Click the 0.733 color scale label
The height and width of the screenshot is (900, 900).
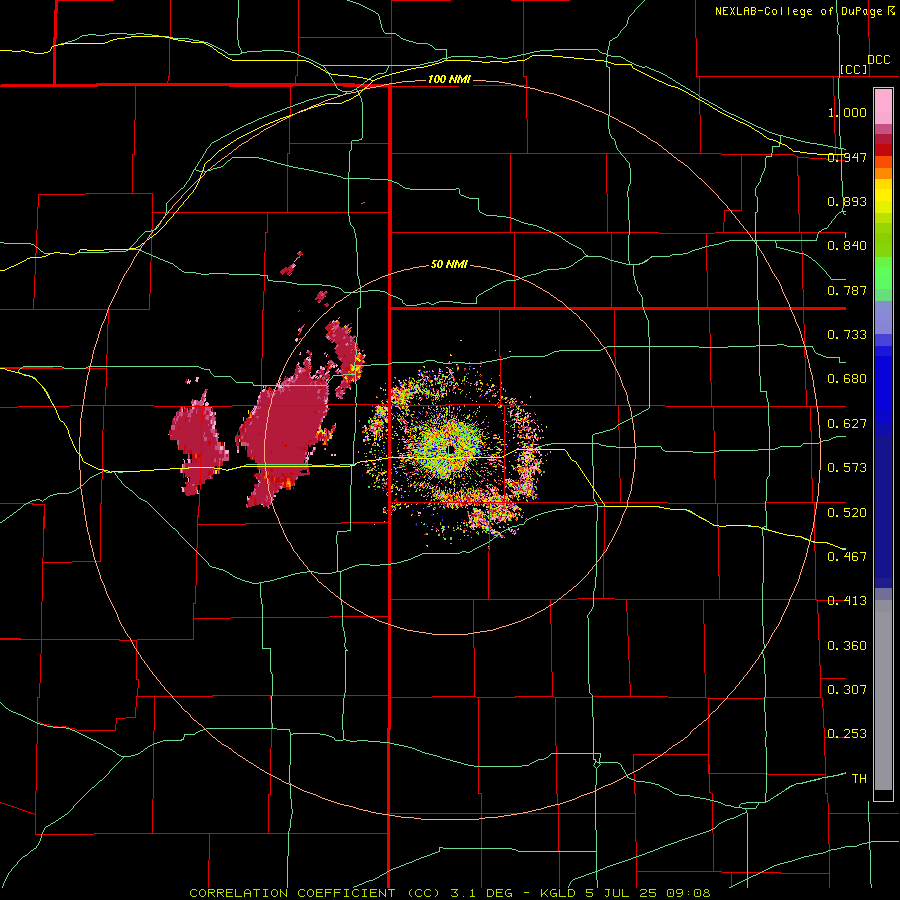(x=847, y=335)
